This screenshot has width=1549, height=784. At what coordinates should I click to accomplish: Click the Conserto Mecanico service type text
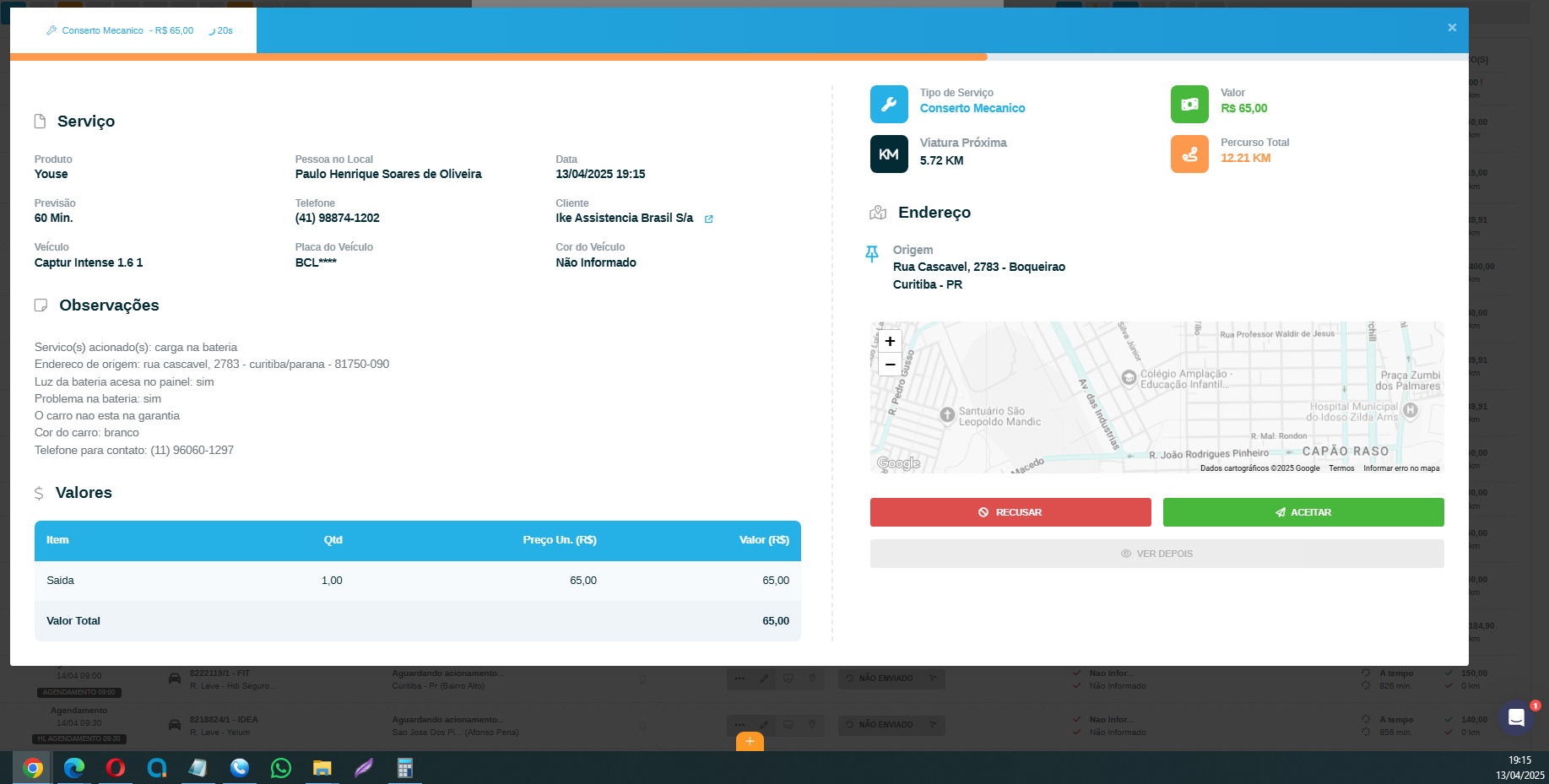point(972,109)
